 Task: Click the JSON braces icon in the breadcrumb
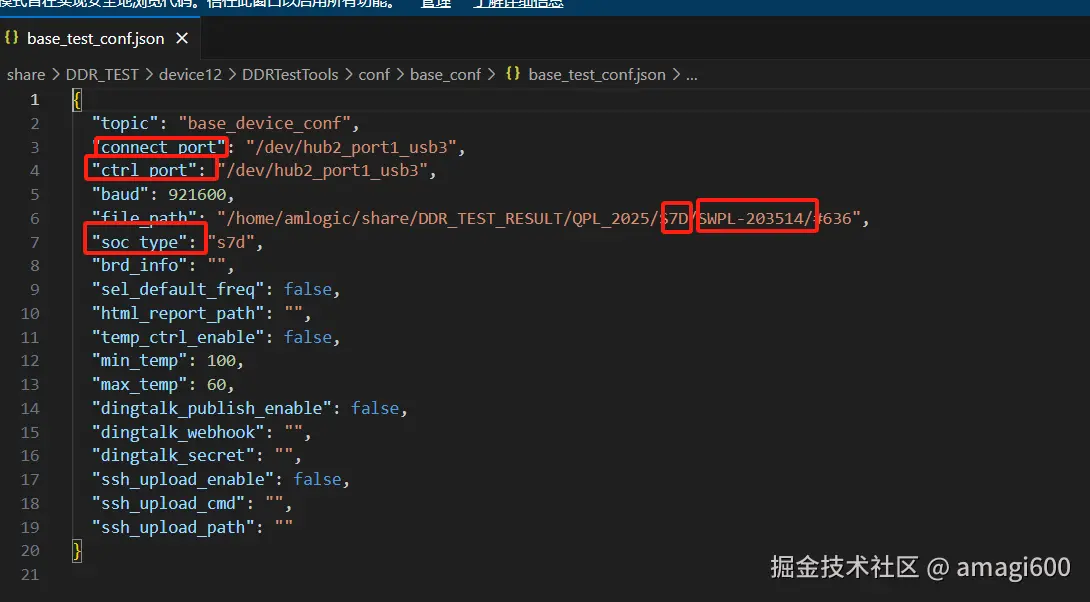[x=513, y=74]
